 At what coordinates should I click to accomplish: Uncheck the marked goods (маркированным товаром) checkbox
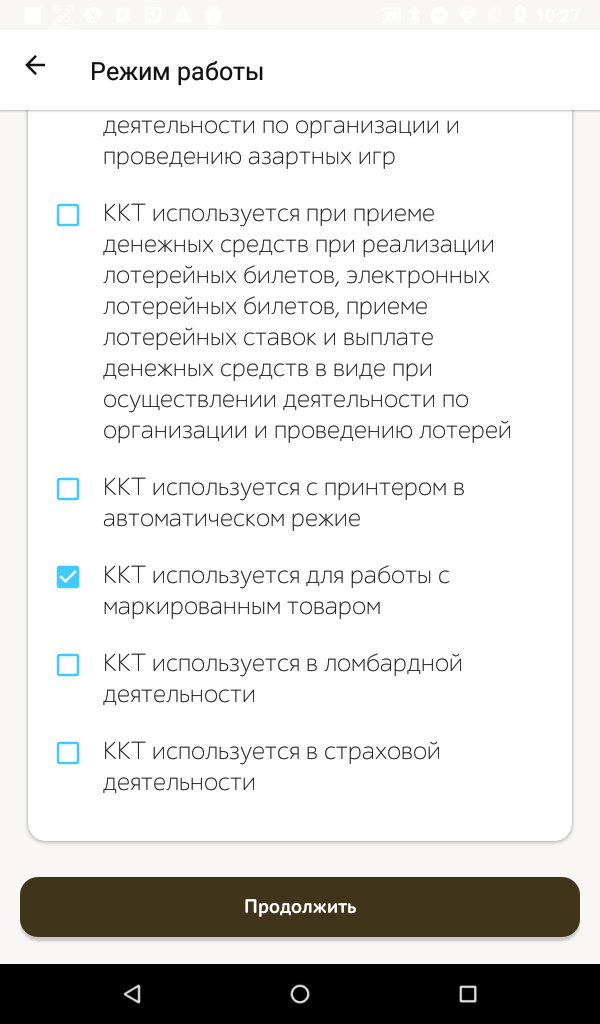(68, 577)
